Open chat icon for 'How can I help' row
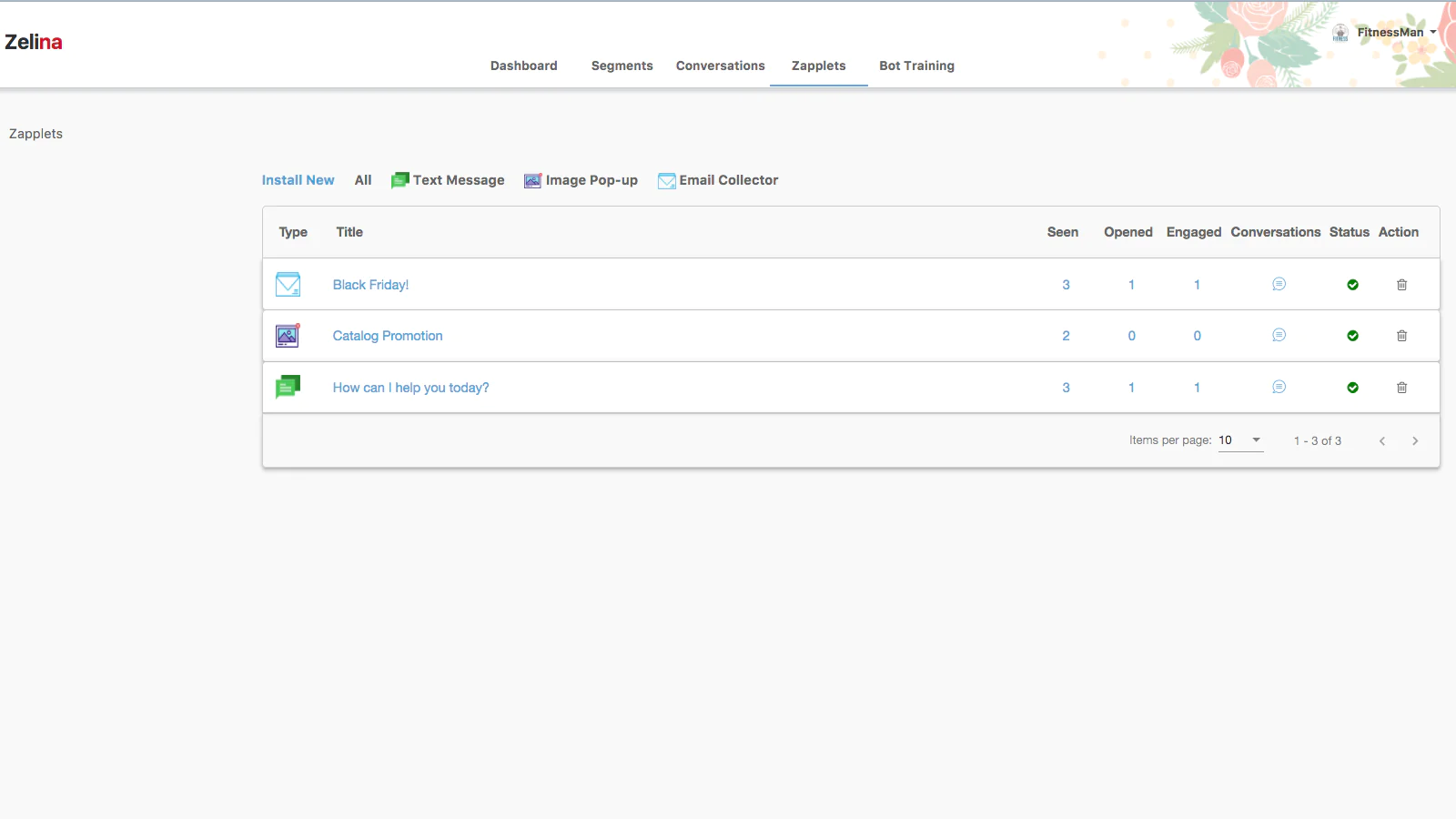The image size is (1456, 819). (1279, 388)
